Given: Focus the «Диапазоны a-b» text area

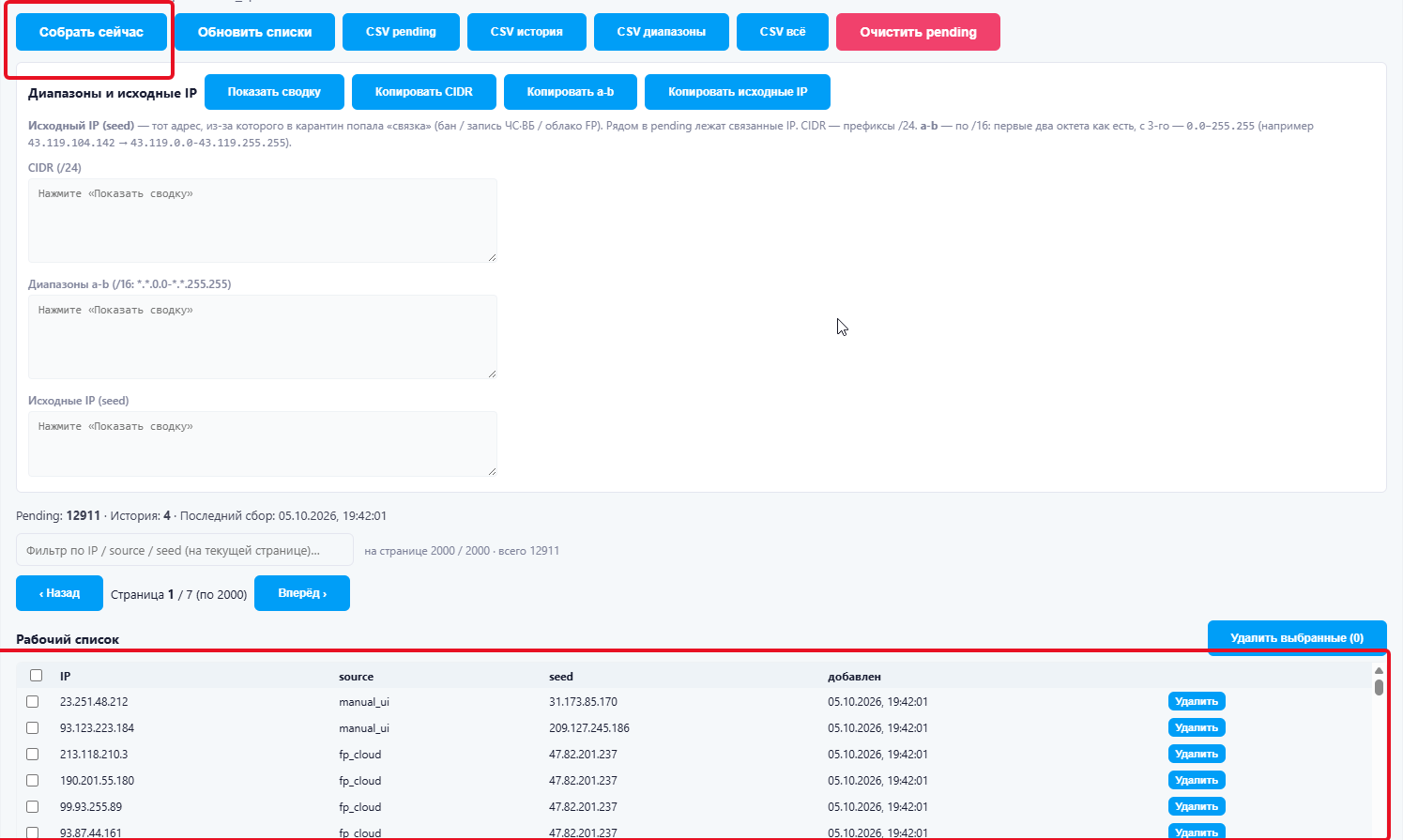Looking at the screenshot, I should click(x=263, y=337).
